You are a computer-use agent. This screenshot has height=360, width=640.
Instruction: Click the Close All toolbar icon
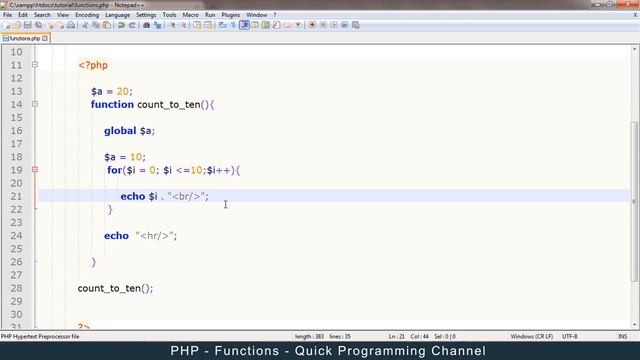point(60,25)
